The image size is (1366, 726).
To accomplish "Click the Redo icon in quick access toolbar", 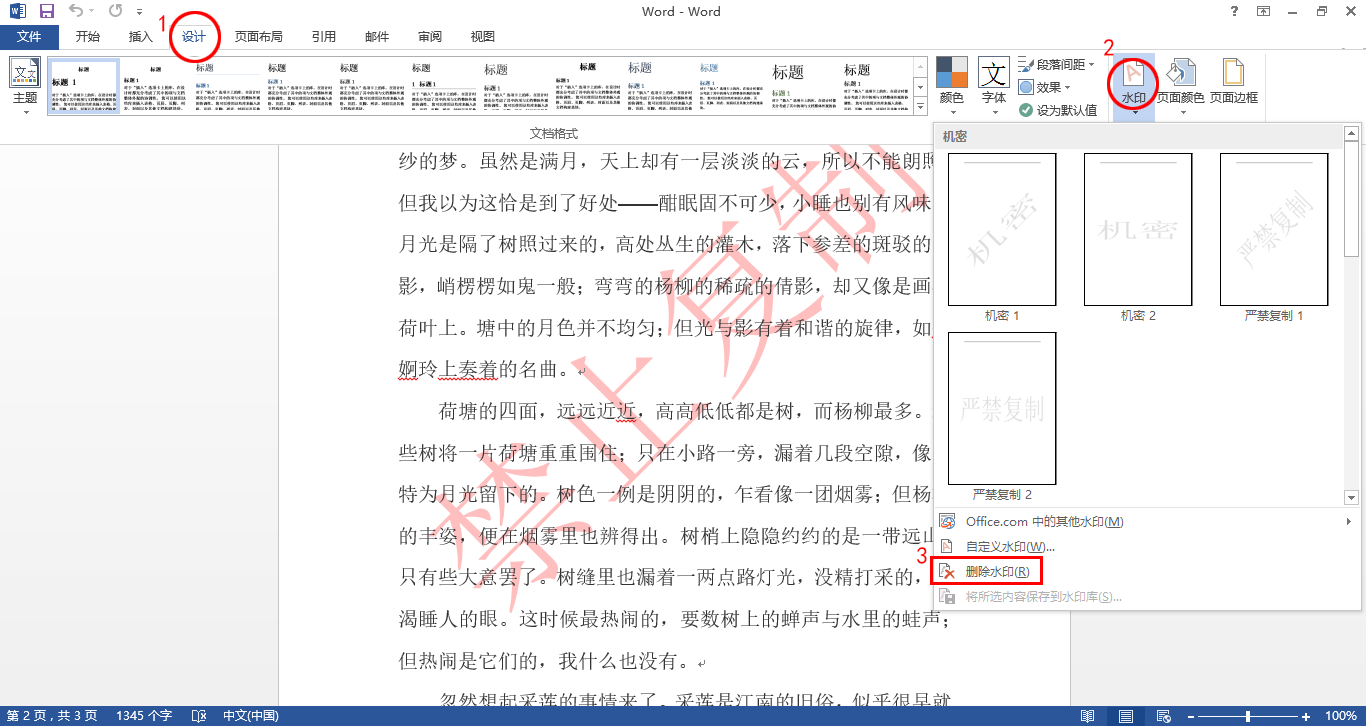I will tap(115, 12).
